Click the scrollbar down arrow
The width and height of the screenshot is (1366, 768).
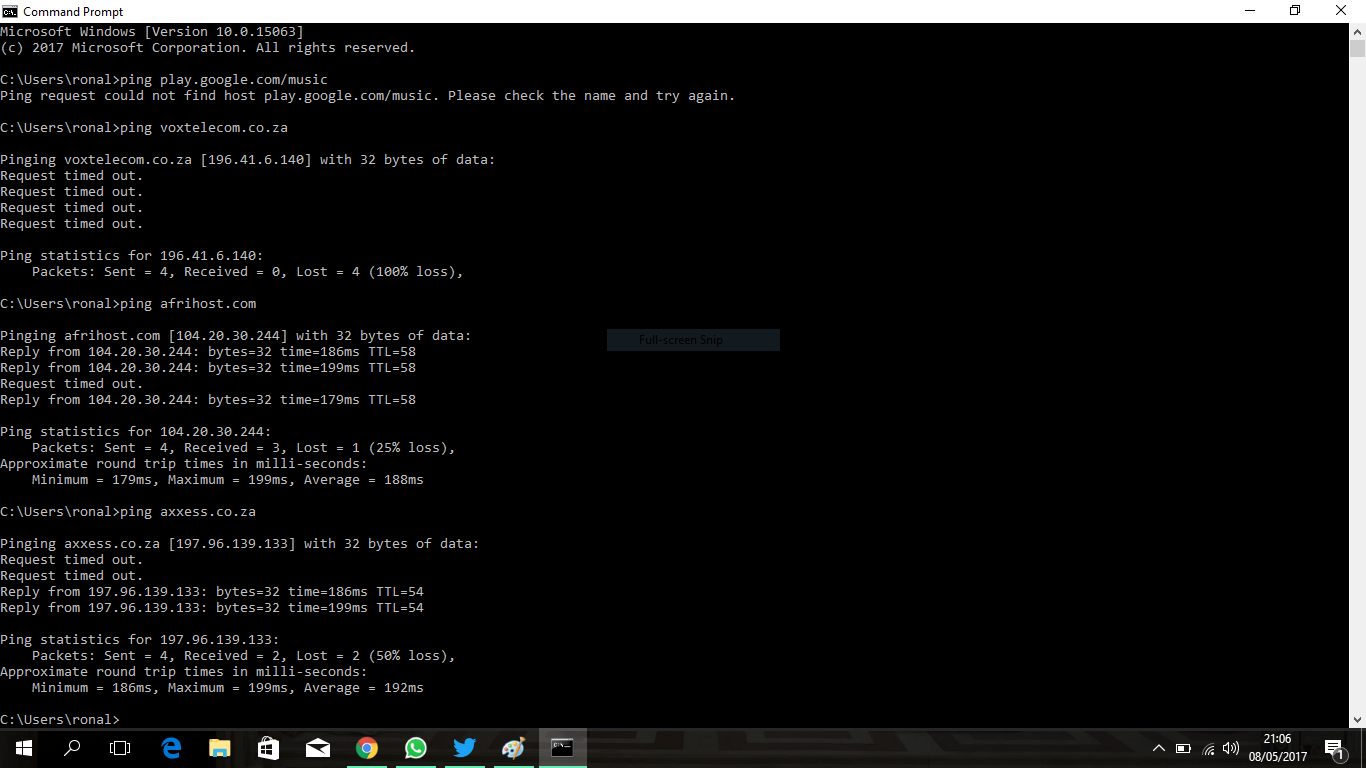1357,719
